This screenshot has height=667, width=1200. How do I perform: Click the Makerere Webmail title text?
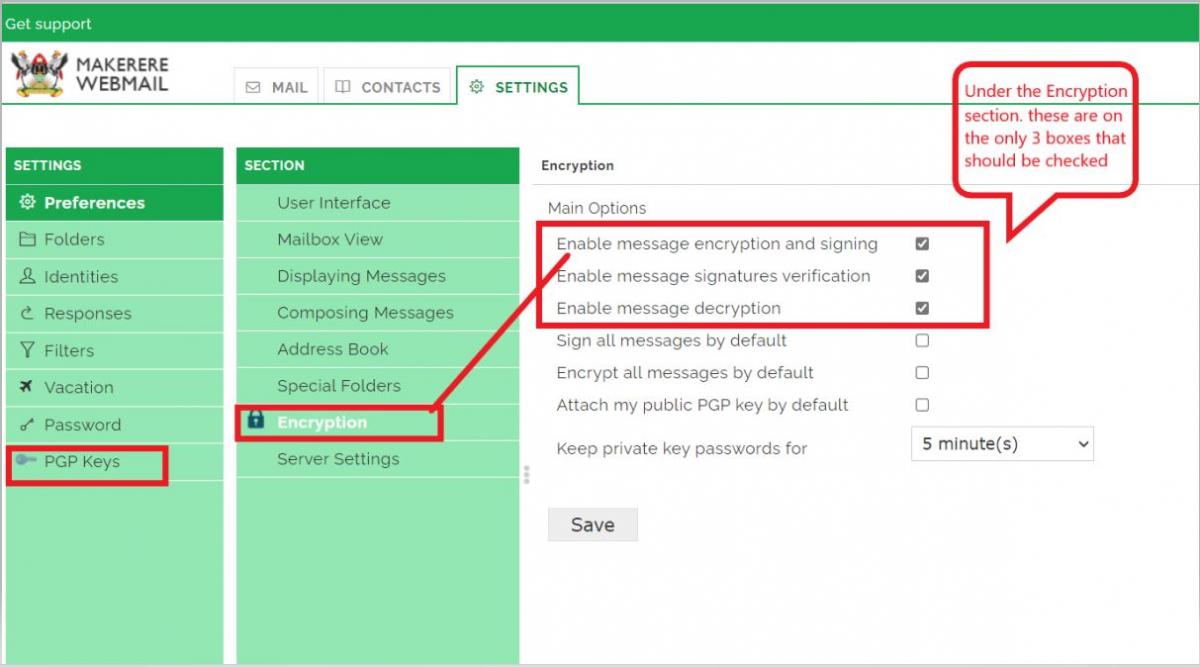(122, 74)
